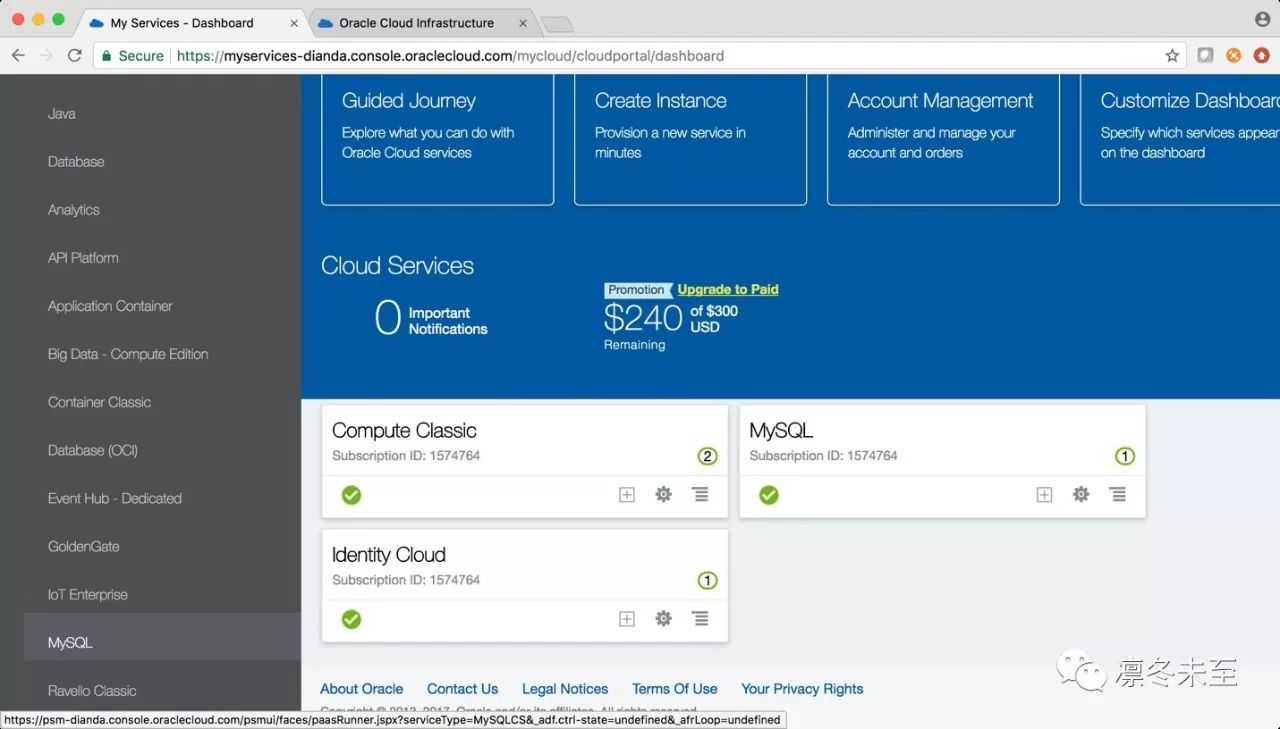The width and height of the screenshot is (1280, 729).
Task: Click the $240 remaining balance
Action: 643,318
